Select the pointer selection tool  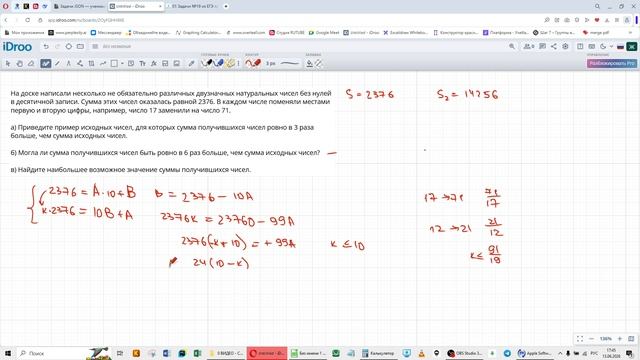8,63
